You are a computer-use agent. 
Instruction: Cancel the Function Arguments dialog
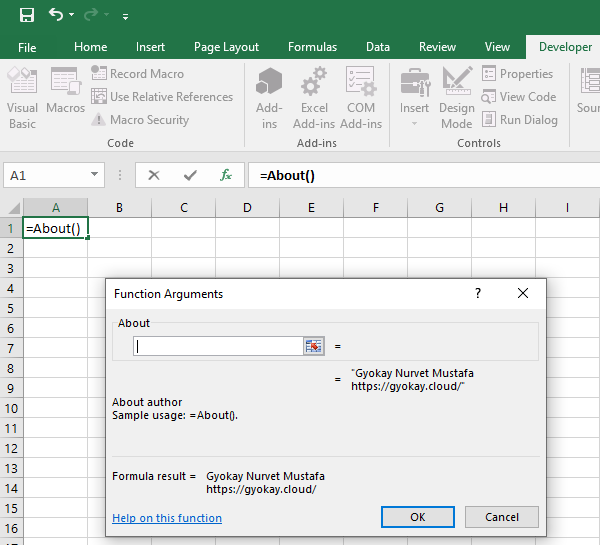[501, 517]
